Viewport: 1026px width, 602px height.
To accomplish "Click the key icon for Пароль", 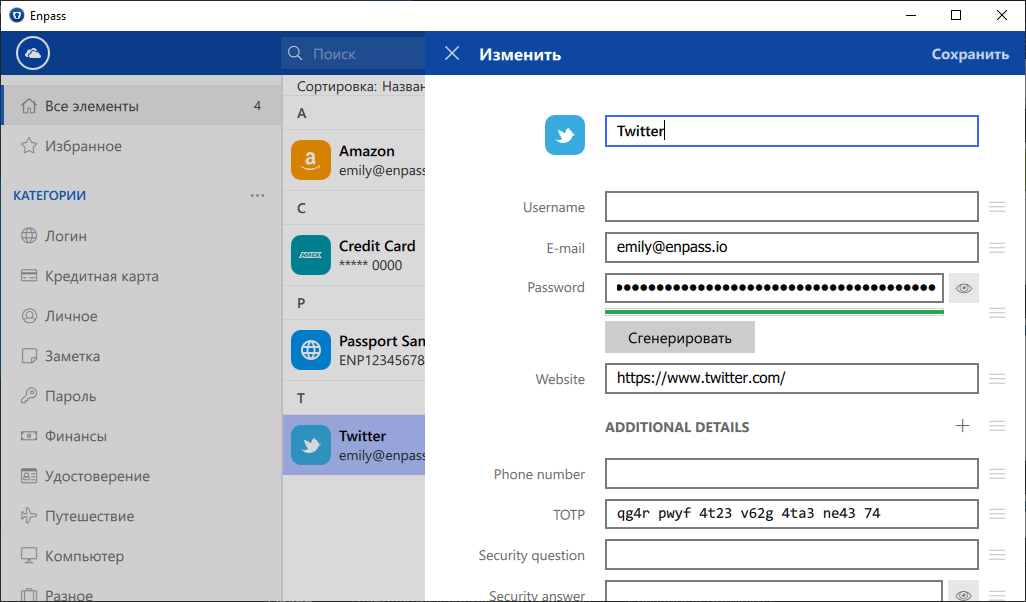I will coord(29,395).
